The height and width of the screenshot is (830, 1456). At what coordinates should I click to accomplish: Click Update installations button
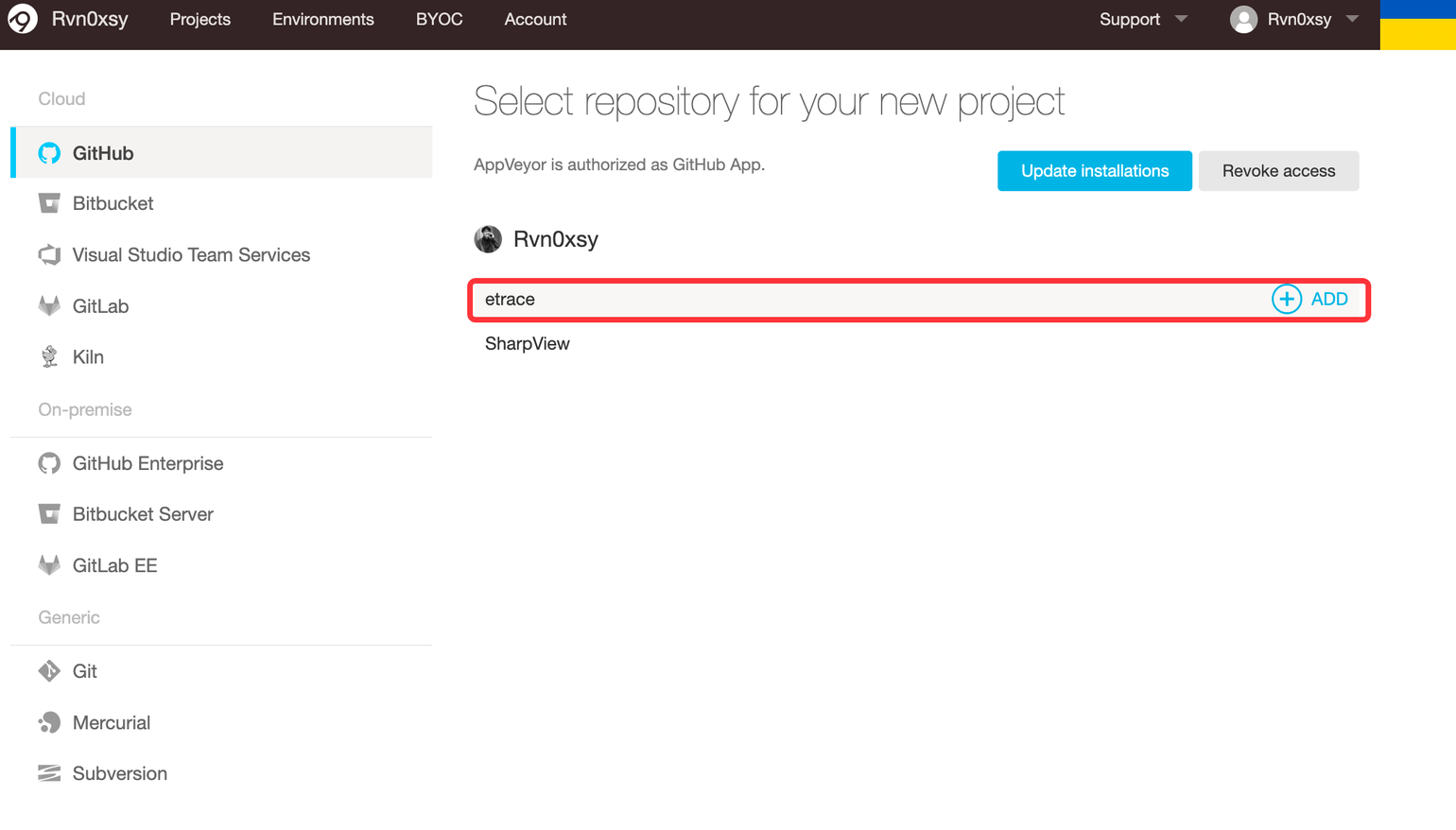(x=1094, y=171)
